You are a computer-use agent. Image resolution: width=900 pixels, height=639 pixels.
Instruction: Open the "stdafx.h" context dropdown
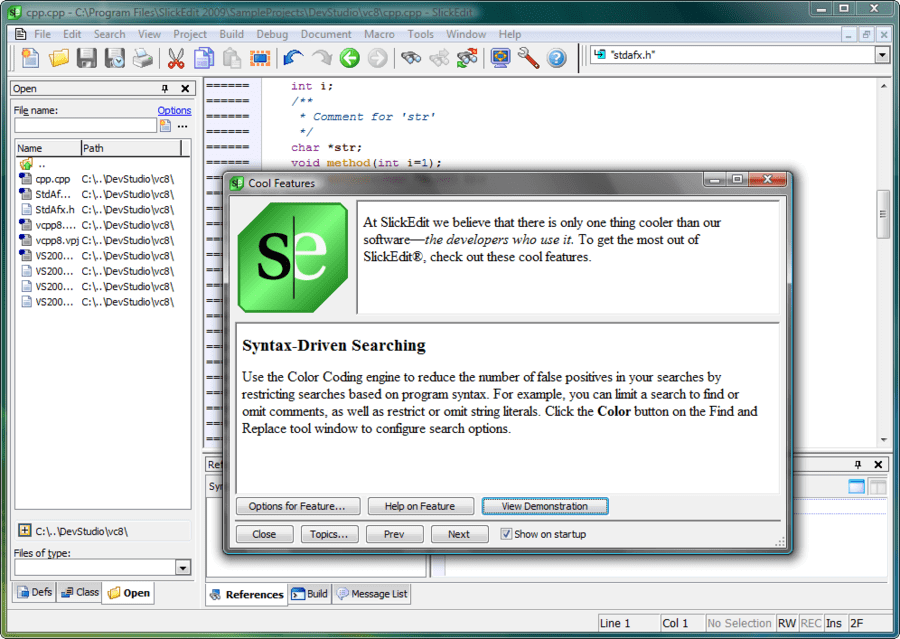point(882,55)
